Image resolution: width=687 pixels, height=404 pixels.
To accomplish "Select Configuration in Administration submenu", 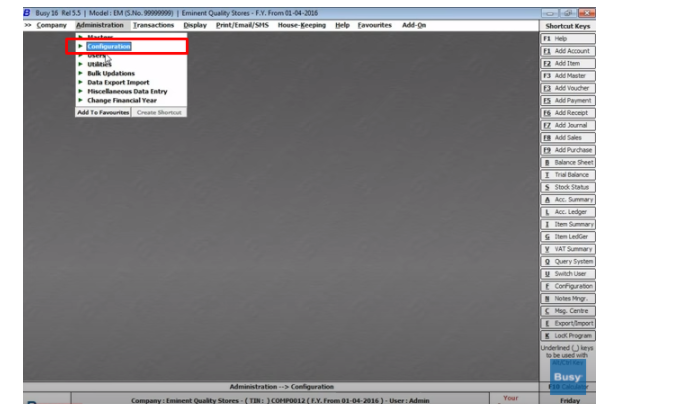I will (x=109, y=46).
